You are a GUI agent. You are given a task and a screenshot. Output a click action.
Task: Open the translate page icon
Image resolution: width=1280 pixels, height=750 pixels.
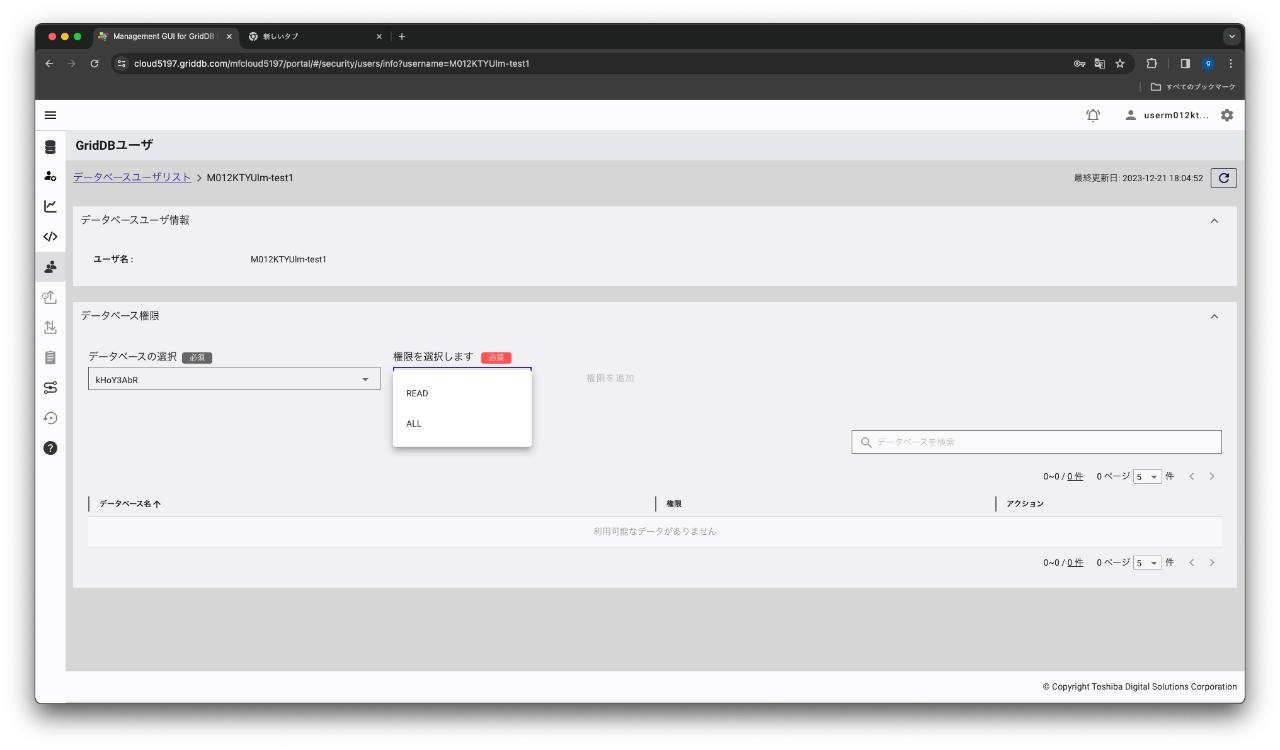(x=1100, y=63)
